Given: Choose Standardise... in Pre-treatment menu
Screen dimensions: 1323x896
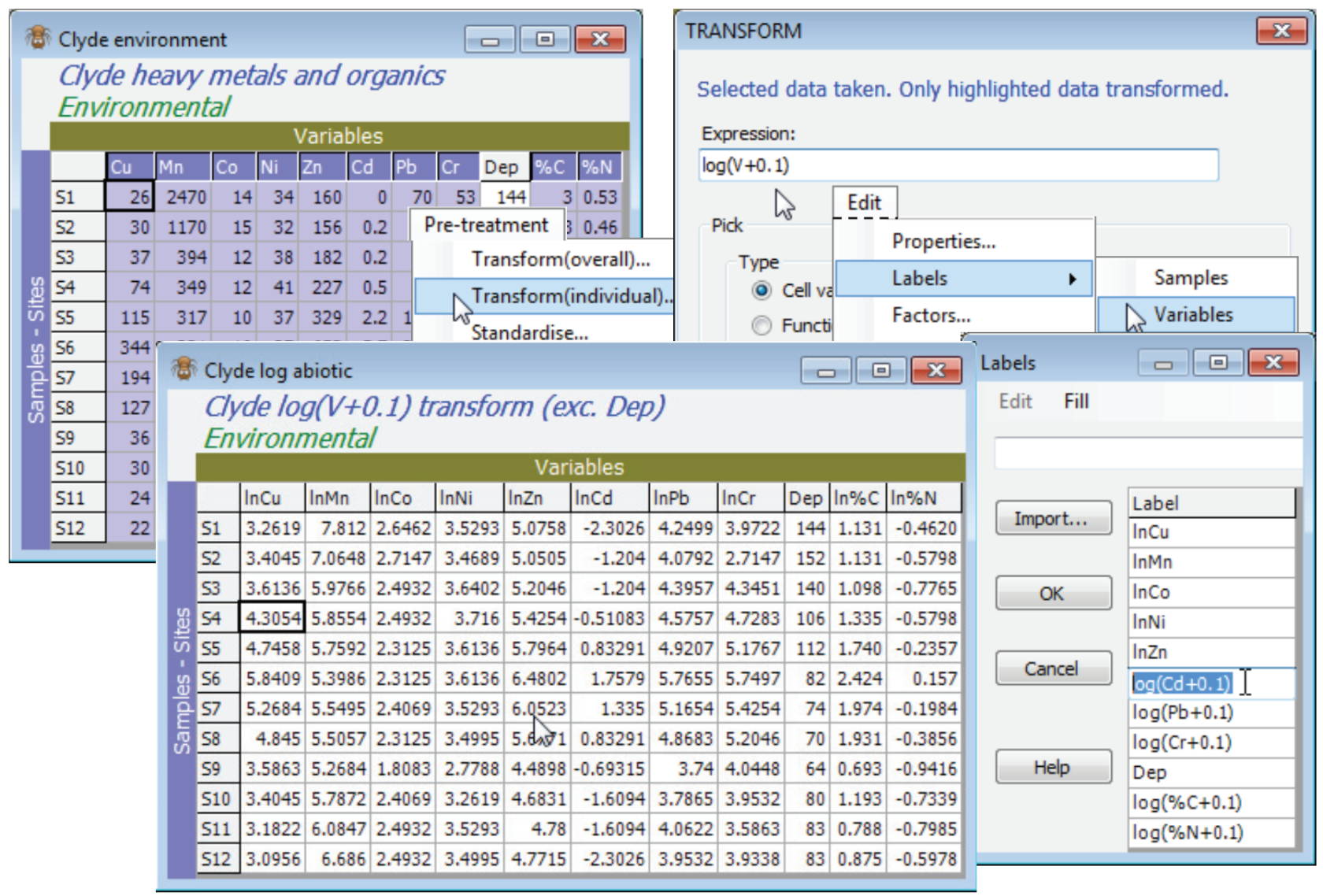Looking at the screenshot, I should tap(529, 332).
